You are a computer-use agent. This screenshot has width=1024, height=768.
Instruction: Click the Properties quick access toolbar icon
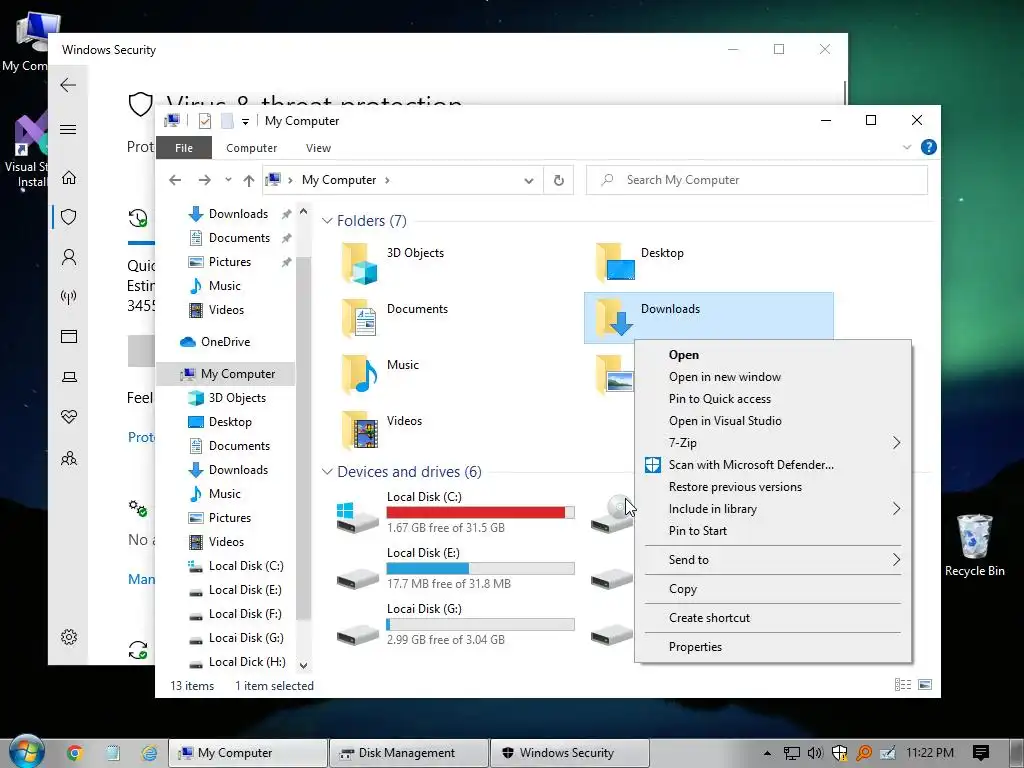[204, 121]
